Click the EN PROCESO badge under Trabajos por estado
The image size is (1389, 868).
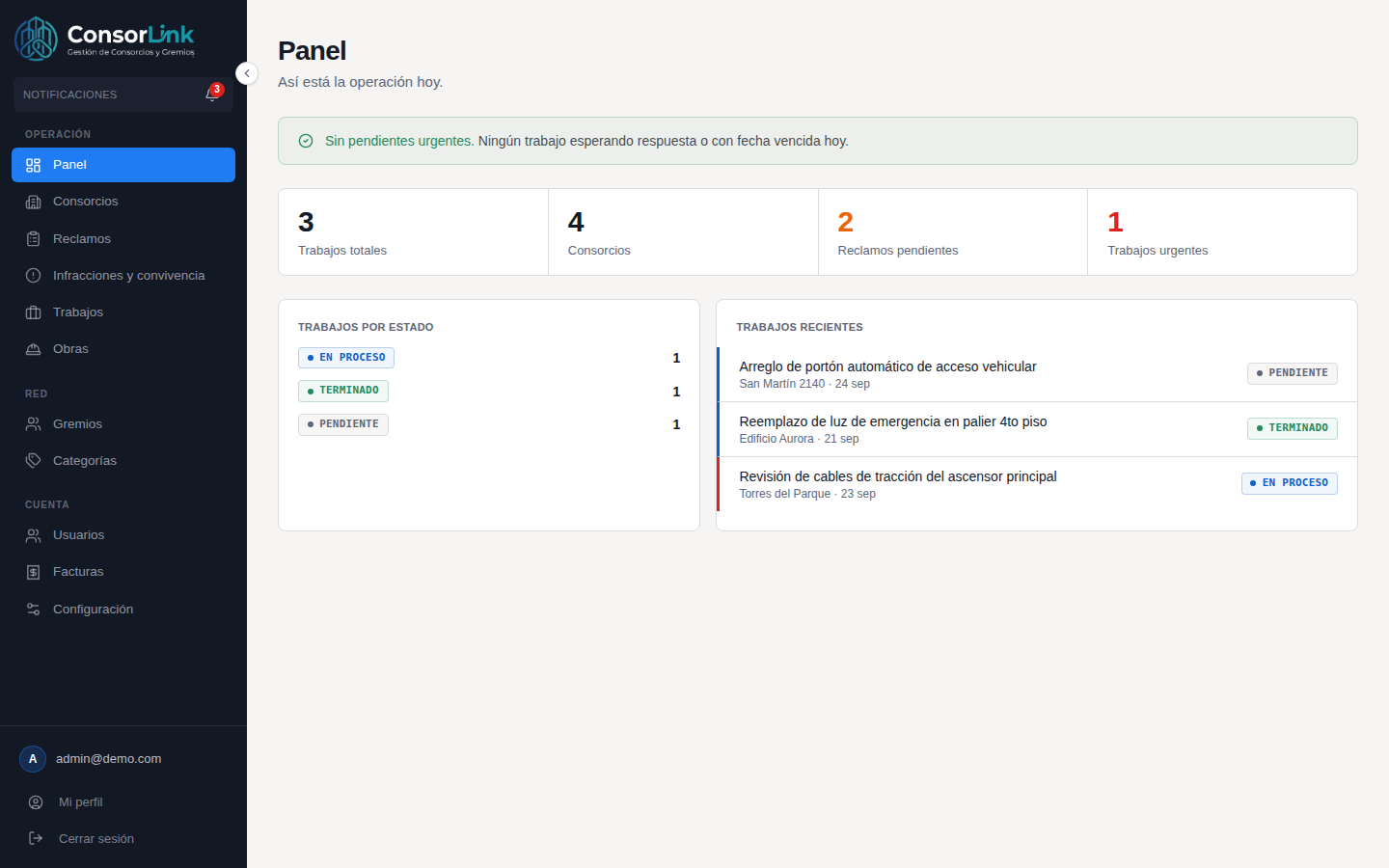(x=346, y=358)
